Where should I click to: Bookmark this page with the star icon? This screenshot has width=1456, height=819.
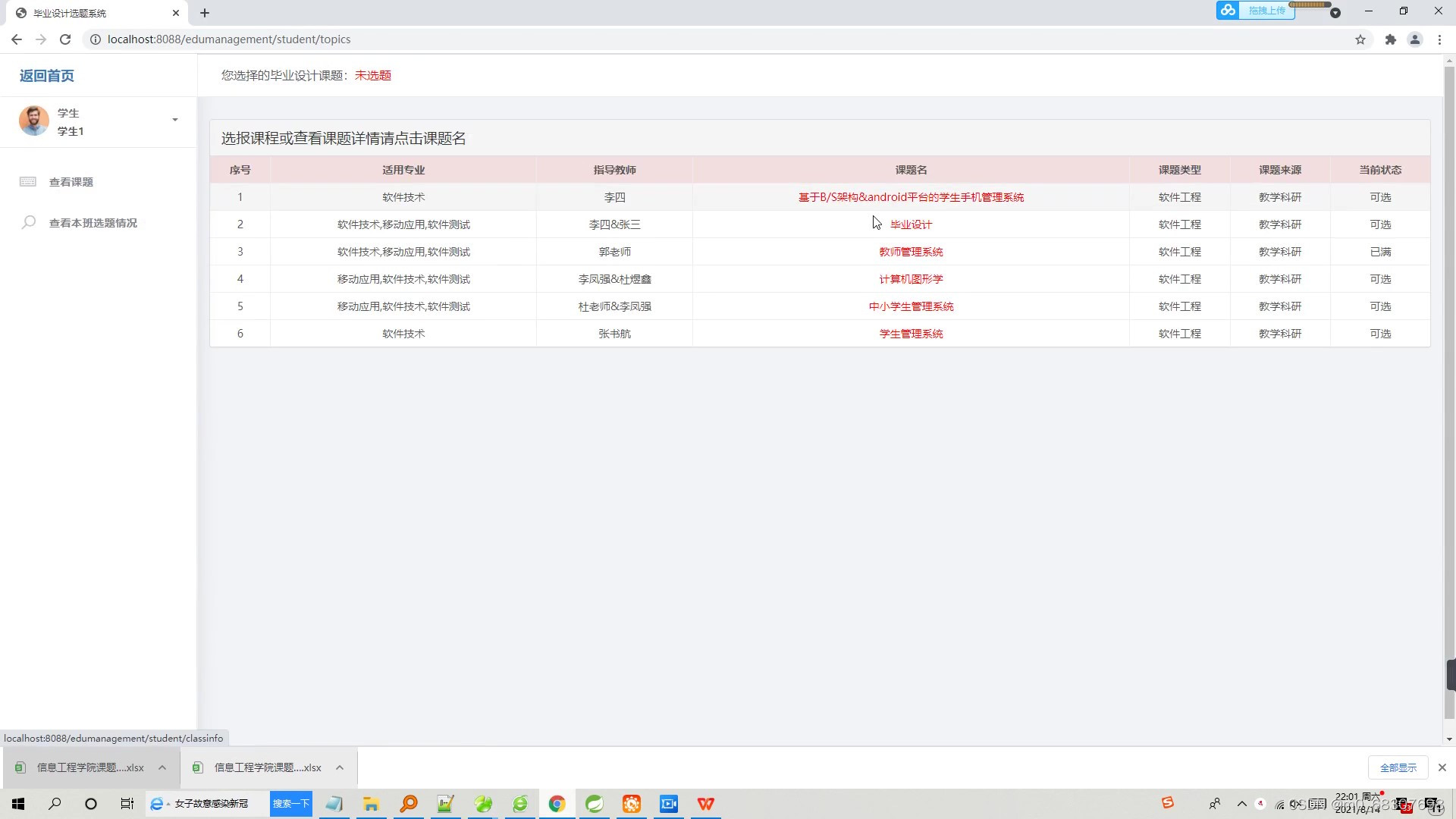[x=1360, y=39]
